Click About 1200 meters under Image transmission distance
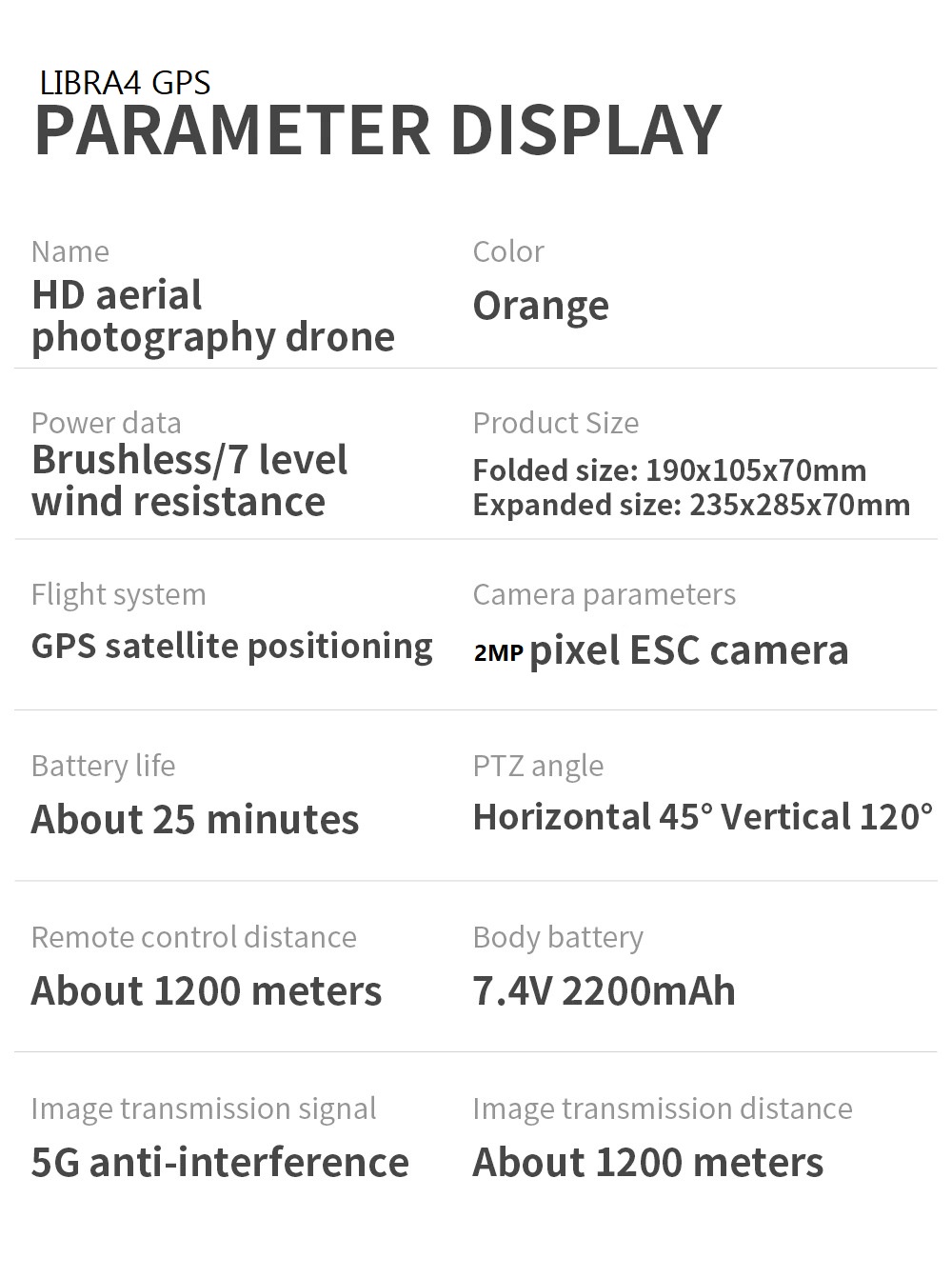952x1278 pixels. 647,1162
